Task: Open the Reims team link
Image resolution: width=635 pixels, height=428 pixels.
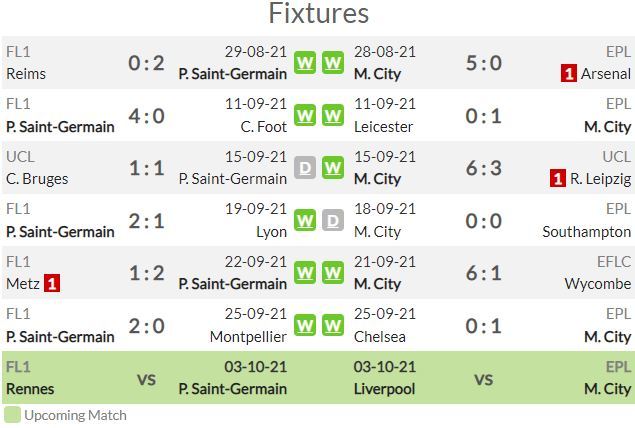Action: click(26, 74)
